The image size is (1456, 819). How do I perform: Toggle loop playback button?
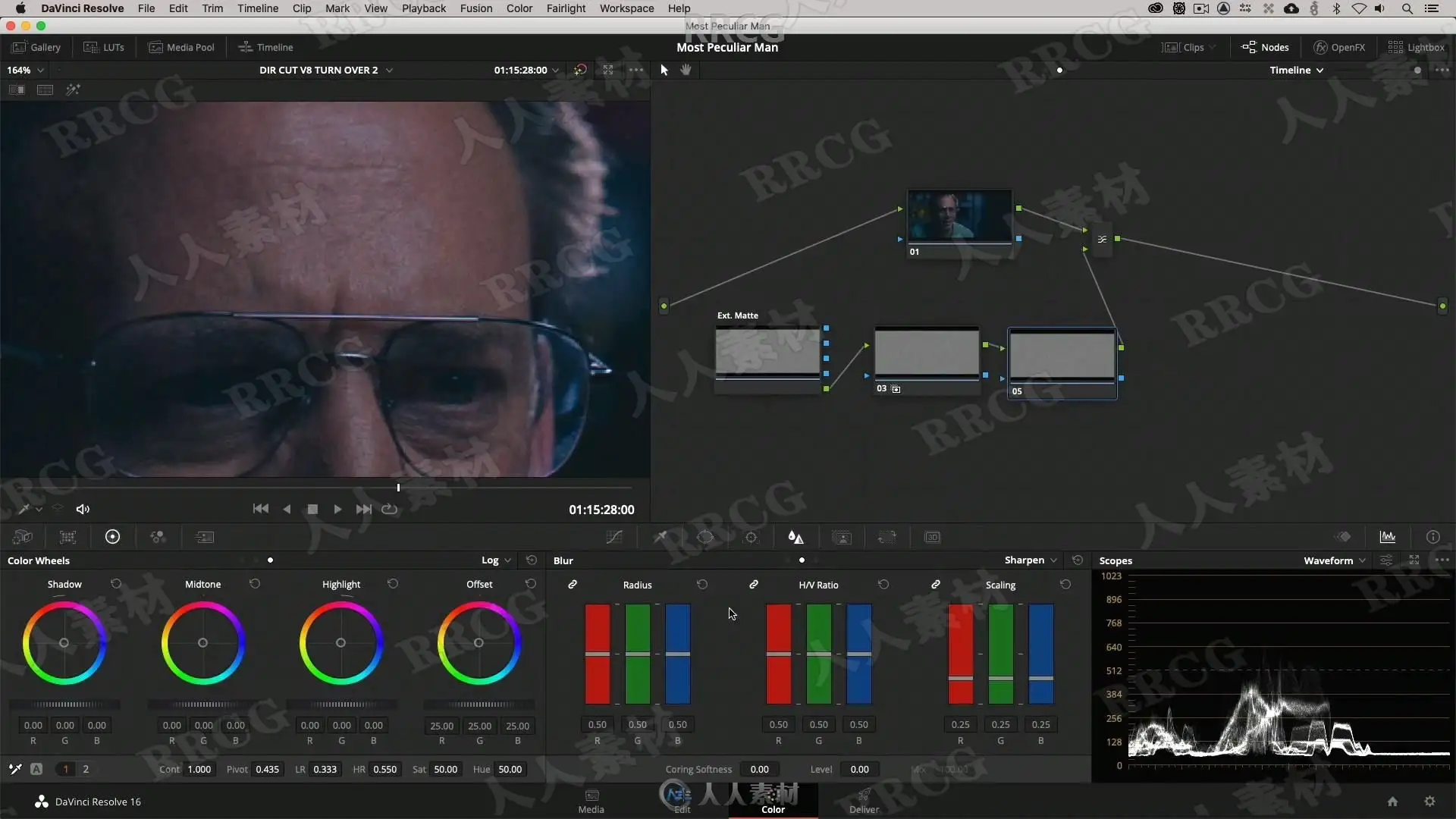tap(389, 509)
